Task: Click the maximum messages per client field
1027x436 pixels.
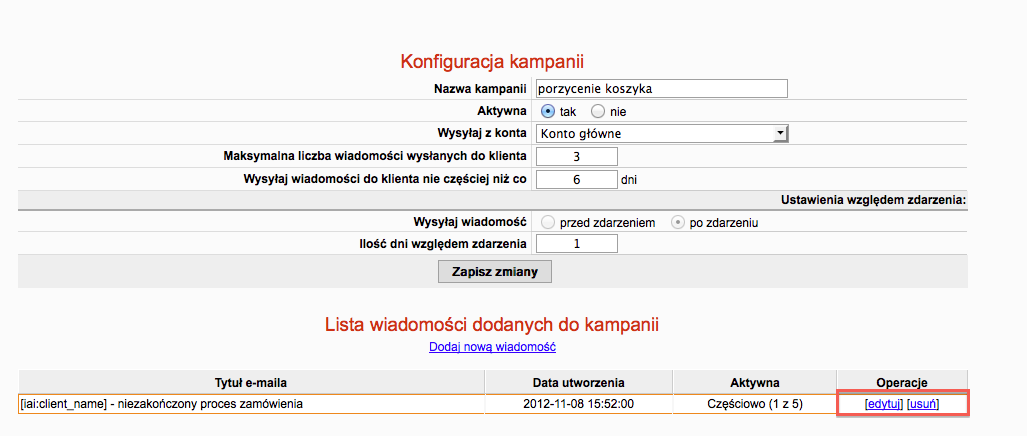Action: coord(577,156)
